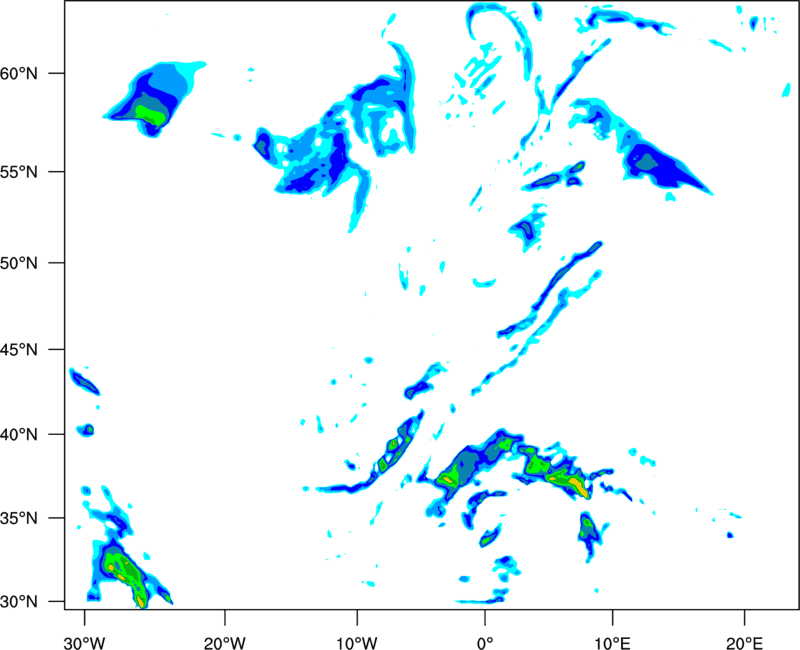Image resolution: width=800 pixels, height=650 pixels.
Task: Click the 40°N latitude label
Action: tap(19, 435)
